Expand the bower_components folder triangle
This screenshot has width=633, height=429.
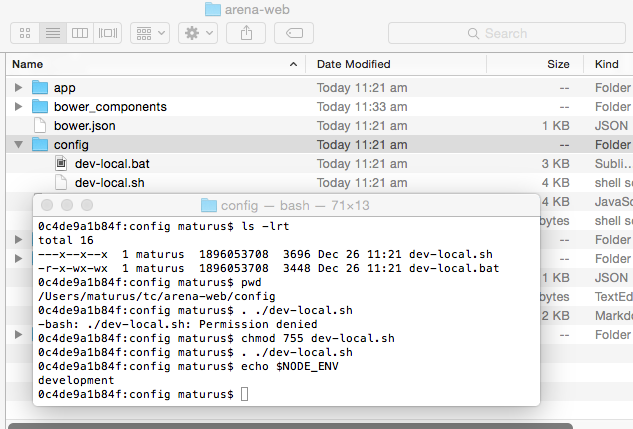(x=18, y=107)
